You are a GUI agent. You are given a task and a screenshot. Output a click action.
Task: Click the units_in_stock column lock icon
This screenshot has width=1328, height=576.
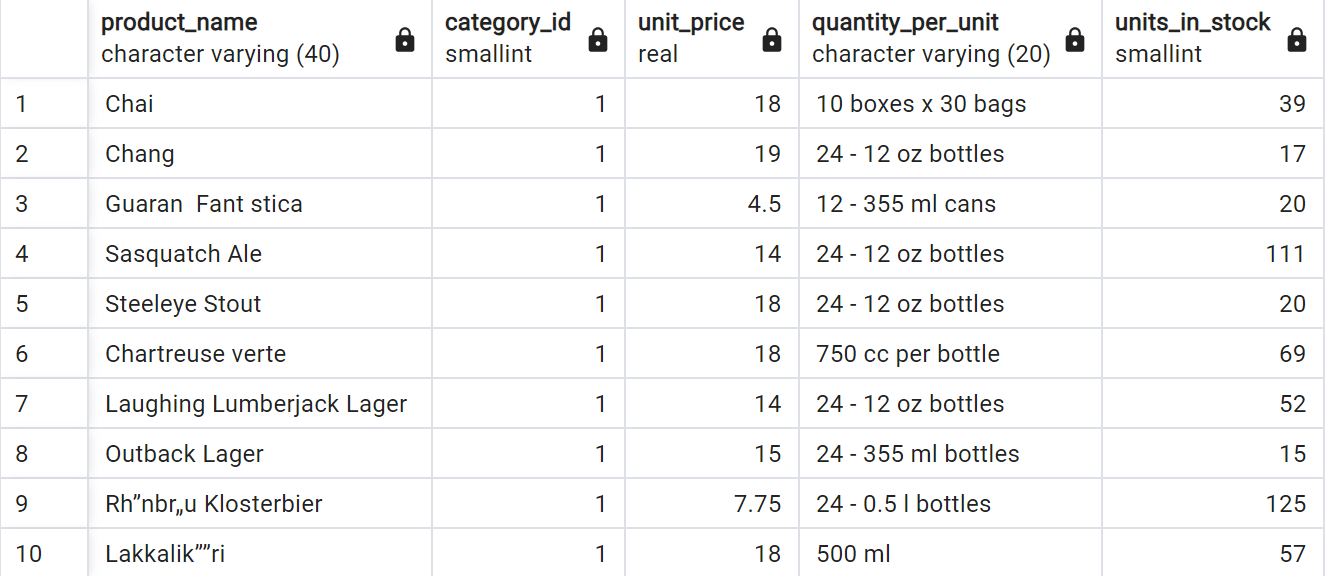click(1297, 40)
